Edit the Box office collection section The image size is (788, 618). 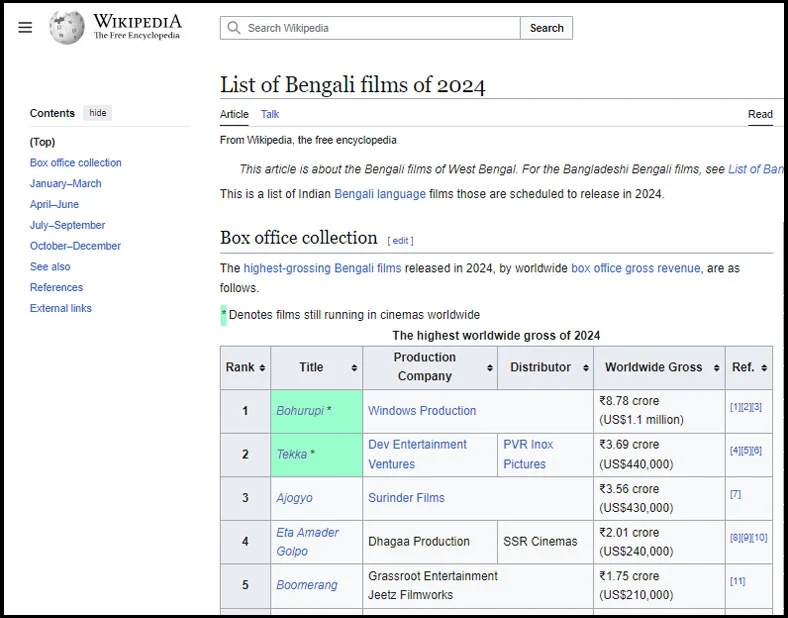[x=400, y=241]
